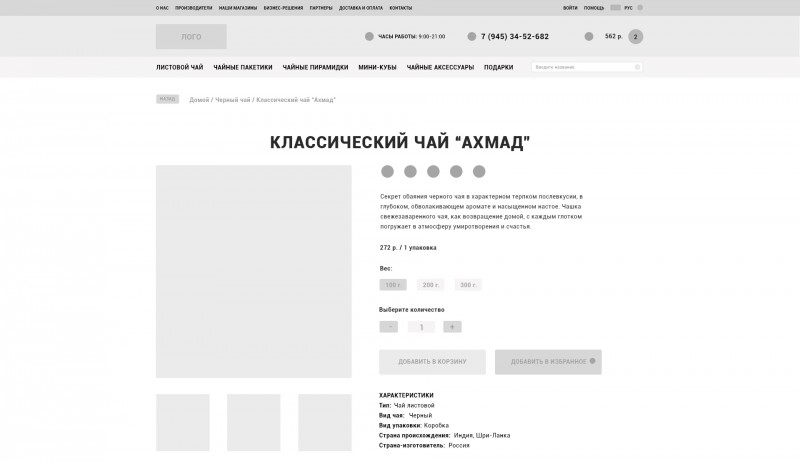The width and height of the screenshot is (800, 462).
Task: Click the ВОЙТИ login link
Action: 570,8
